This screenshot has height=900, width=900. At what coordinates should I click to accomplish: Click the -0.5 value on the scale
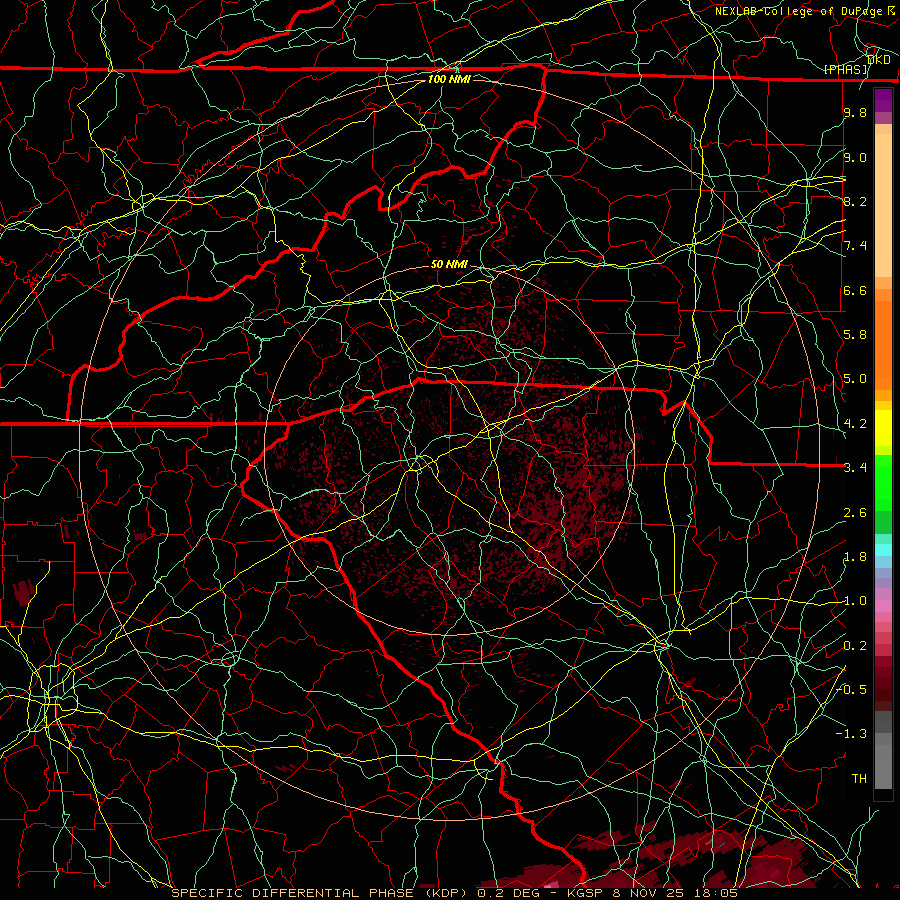click(852, 689)
